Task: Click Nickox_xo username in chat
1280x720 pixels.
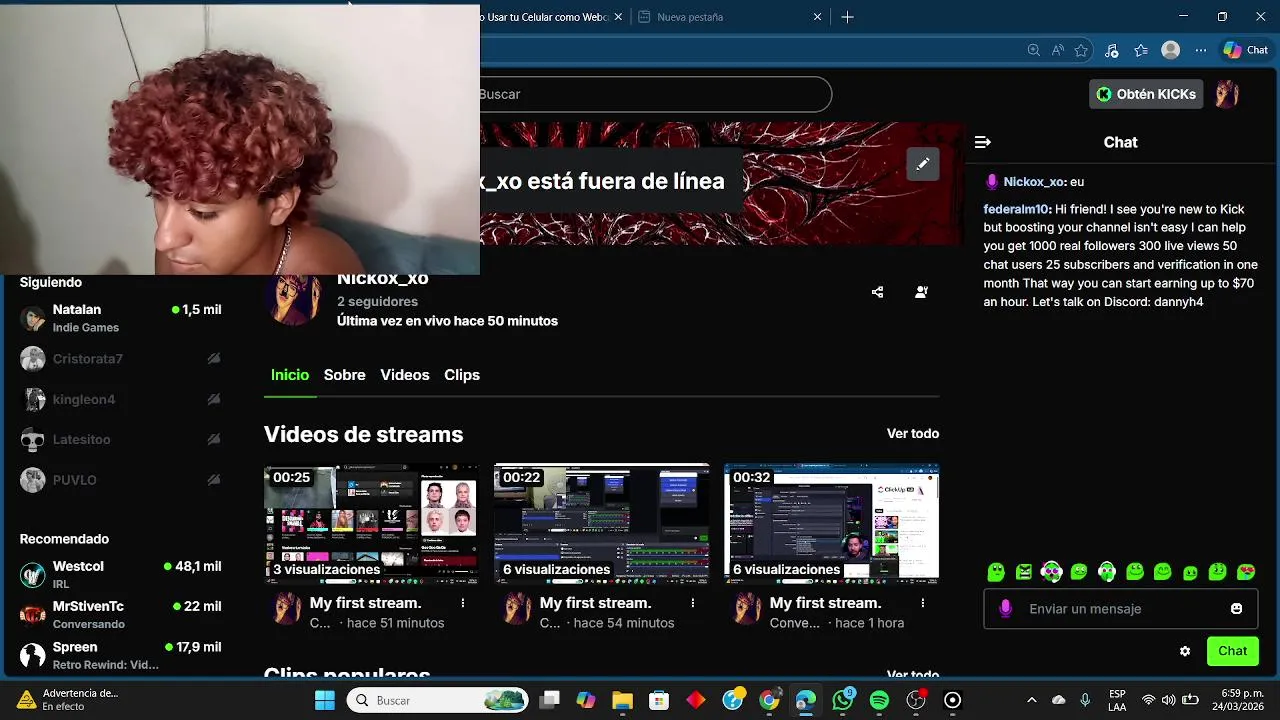Action: [x=1034, y=182]
